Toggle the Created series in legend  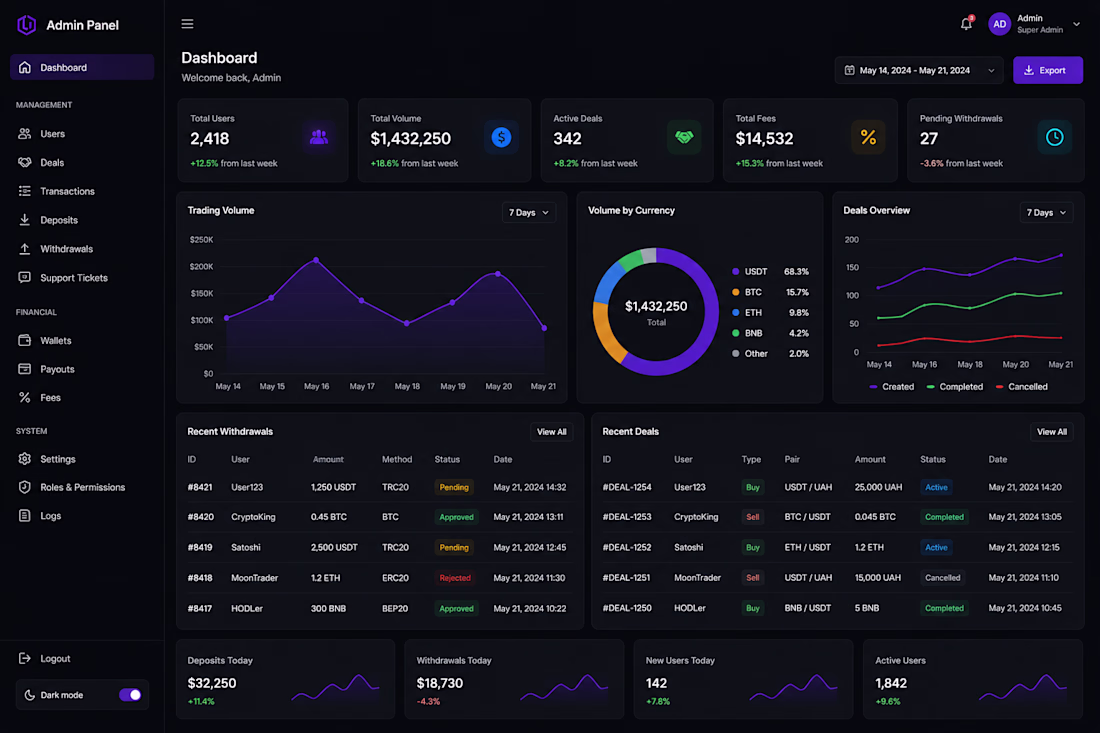tap(892, 386)
